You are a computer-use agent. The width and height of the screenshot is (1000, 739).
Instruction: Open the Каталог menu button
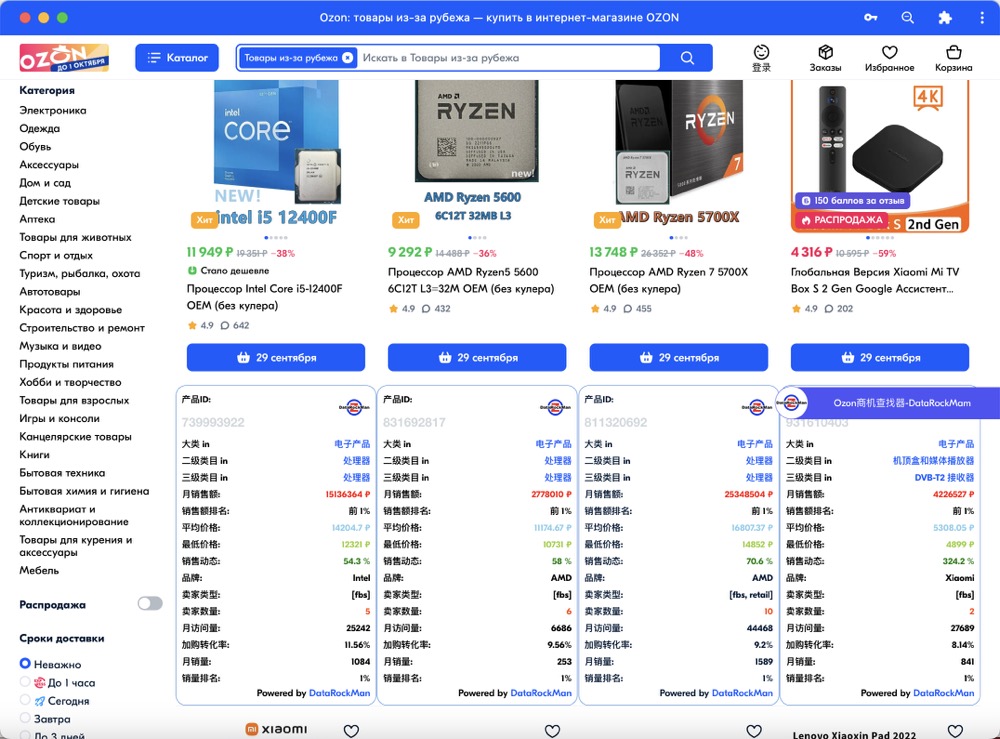point(177,58)
